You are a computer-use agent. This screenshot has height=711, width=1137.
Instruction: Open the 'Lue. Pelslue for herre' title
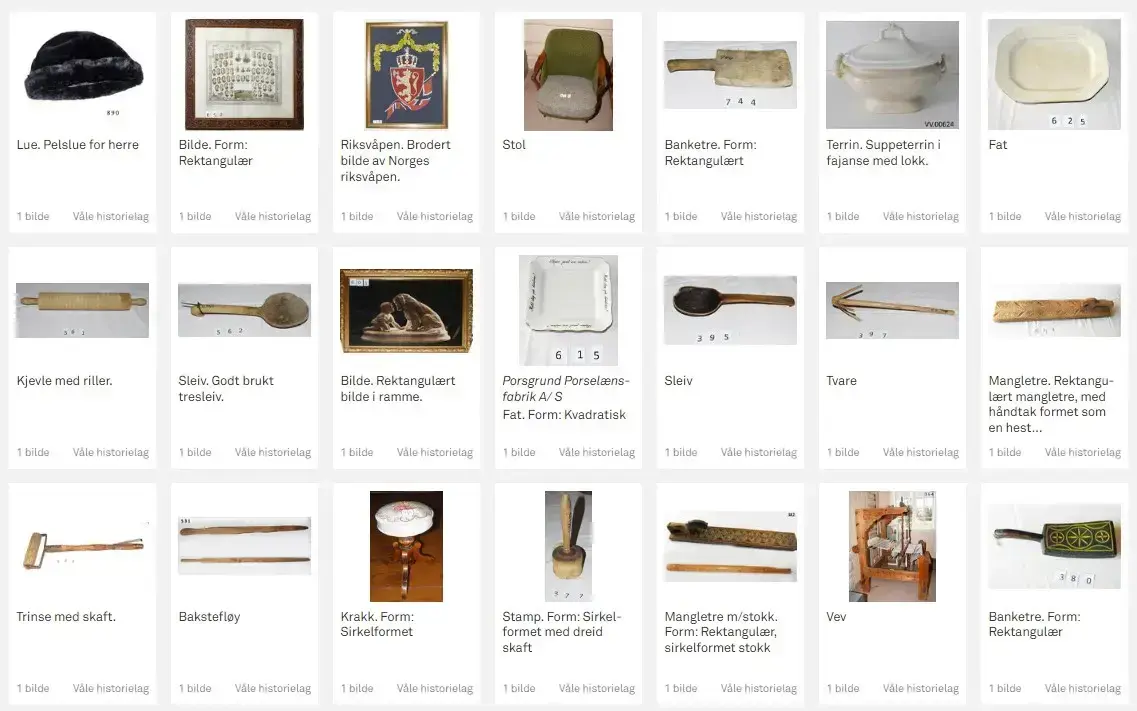coord(78,145)
